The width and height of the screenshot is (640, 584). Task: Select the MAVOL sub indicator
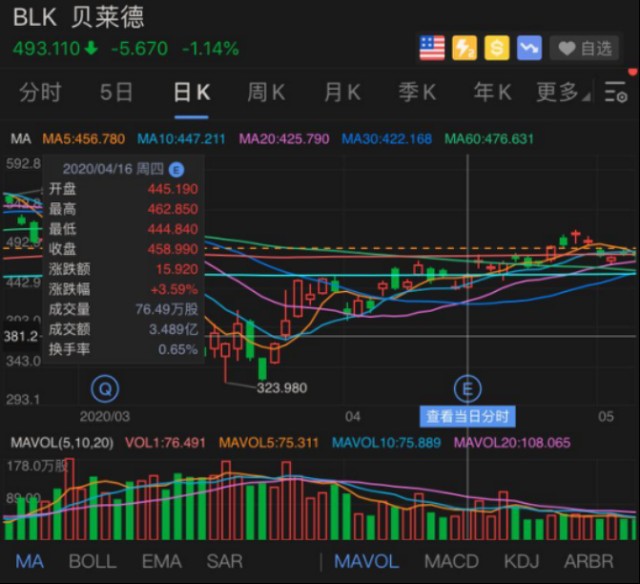pyautogui.click(x=367, y=562)
